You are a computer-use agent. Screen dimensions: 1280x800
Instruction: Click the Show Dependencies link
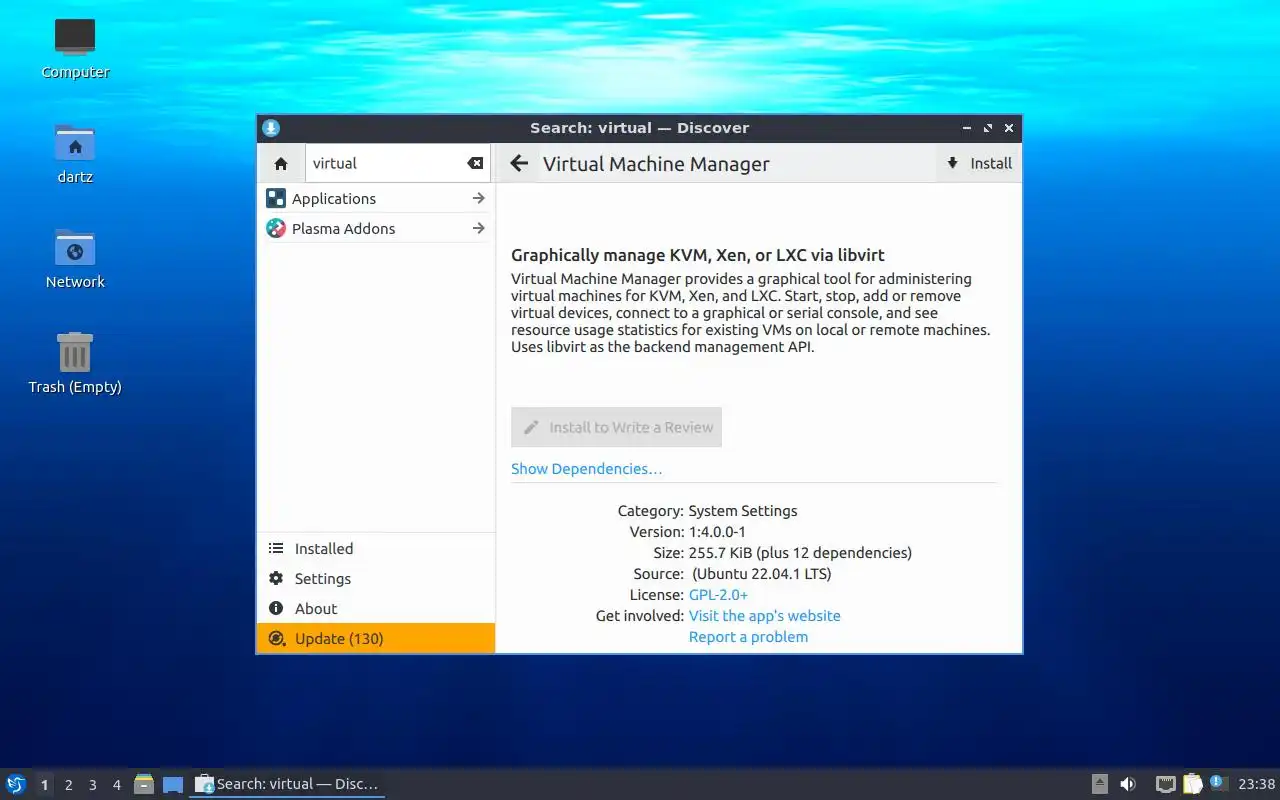coord(586,469)
